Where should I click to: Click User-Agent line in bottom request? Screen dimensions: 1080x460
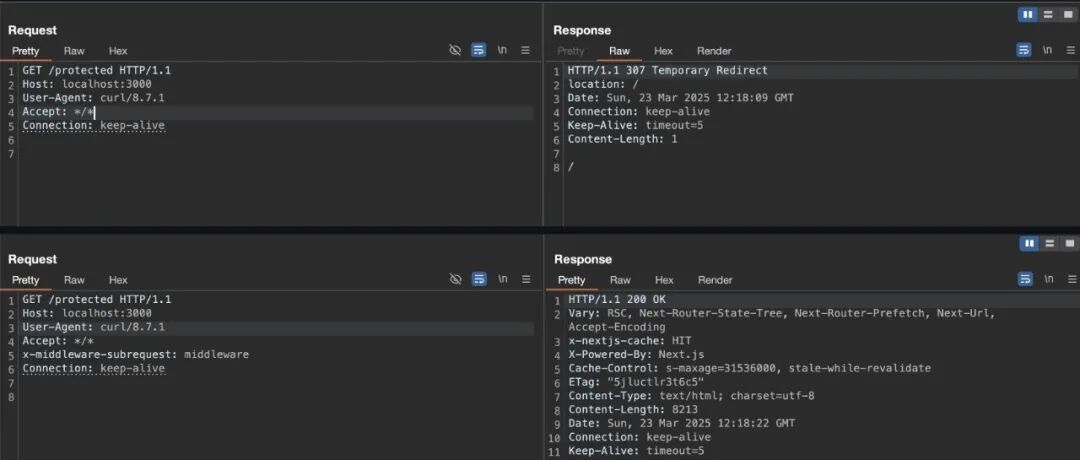point(94,327)
